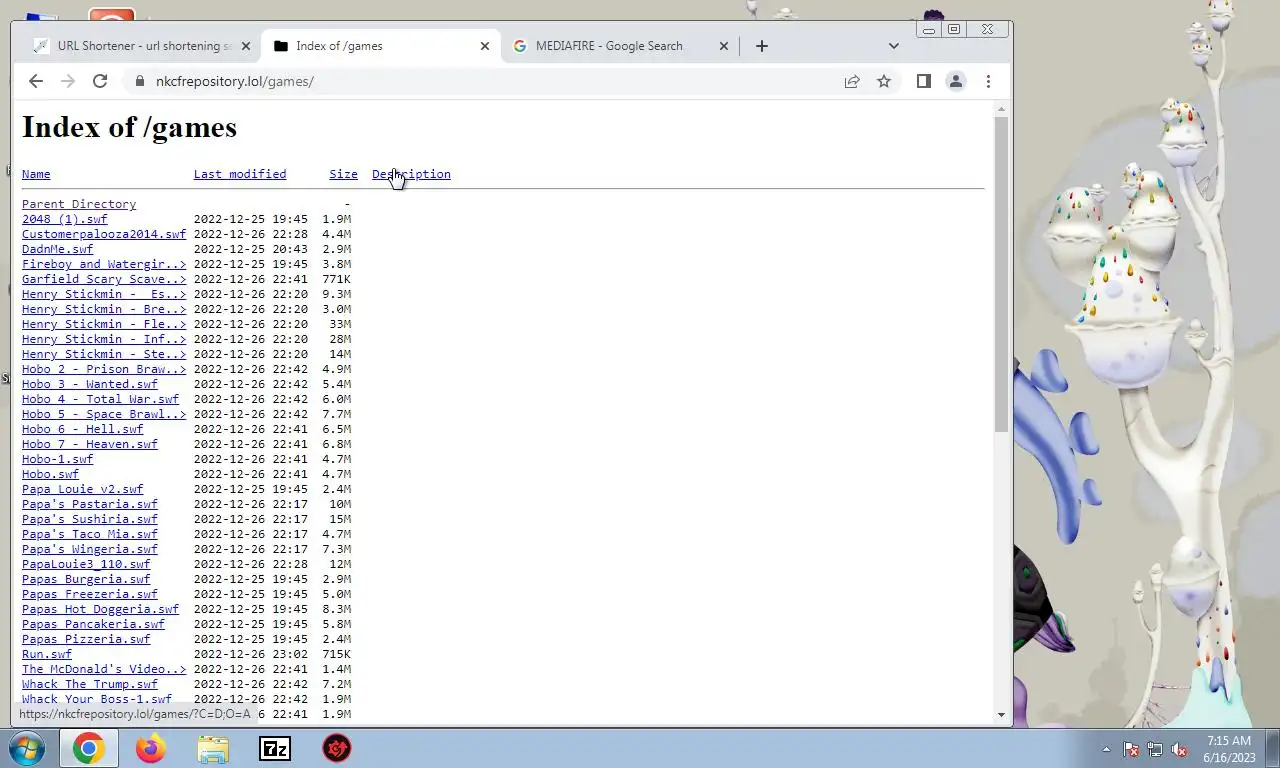Open Papas Freezeria.swf
Viewport: 1280px width, 768px height.
point(90,594)
